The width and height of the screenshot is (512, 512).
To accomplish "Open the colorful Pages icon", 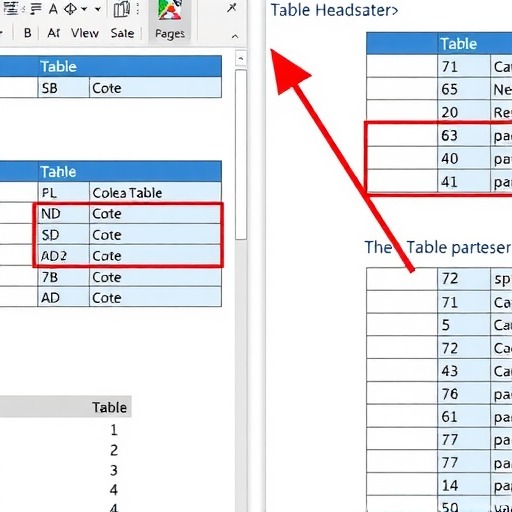I will [170, 10].
